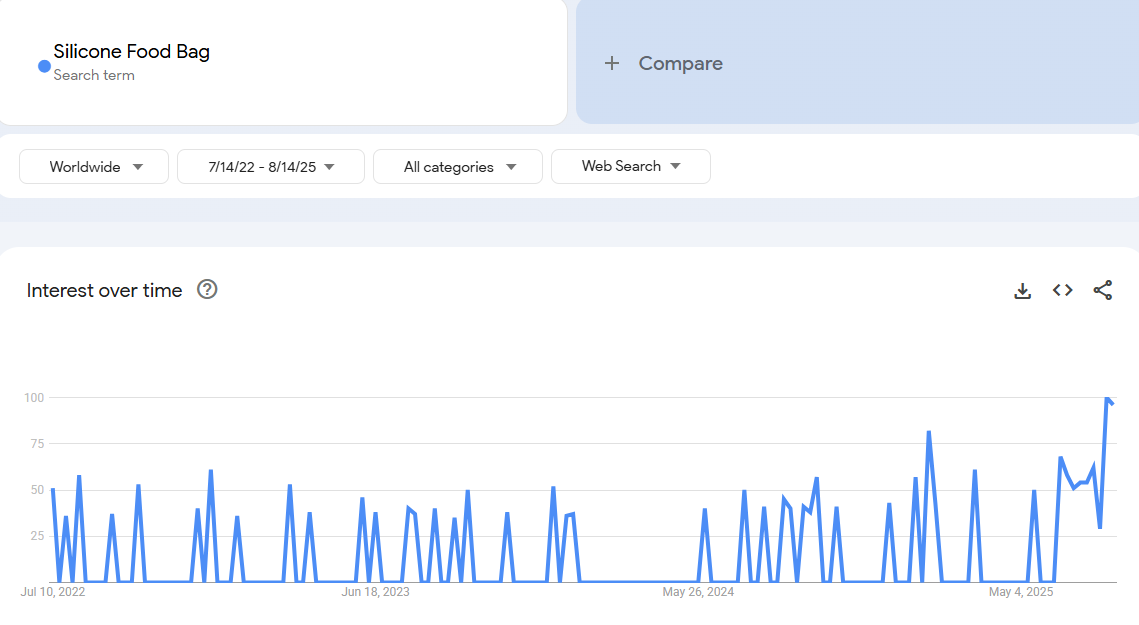Click the chart spike reaching above 75
The image size is (1139, 625).
coord(929,432)
